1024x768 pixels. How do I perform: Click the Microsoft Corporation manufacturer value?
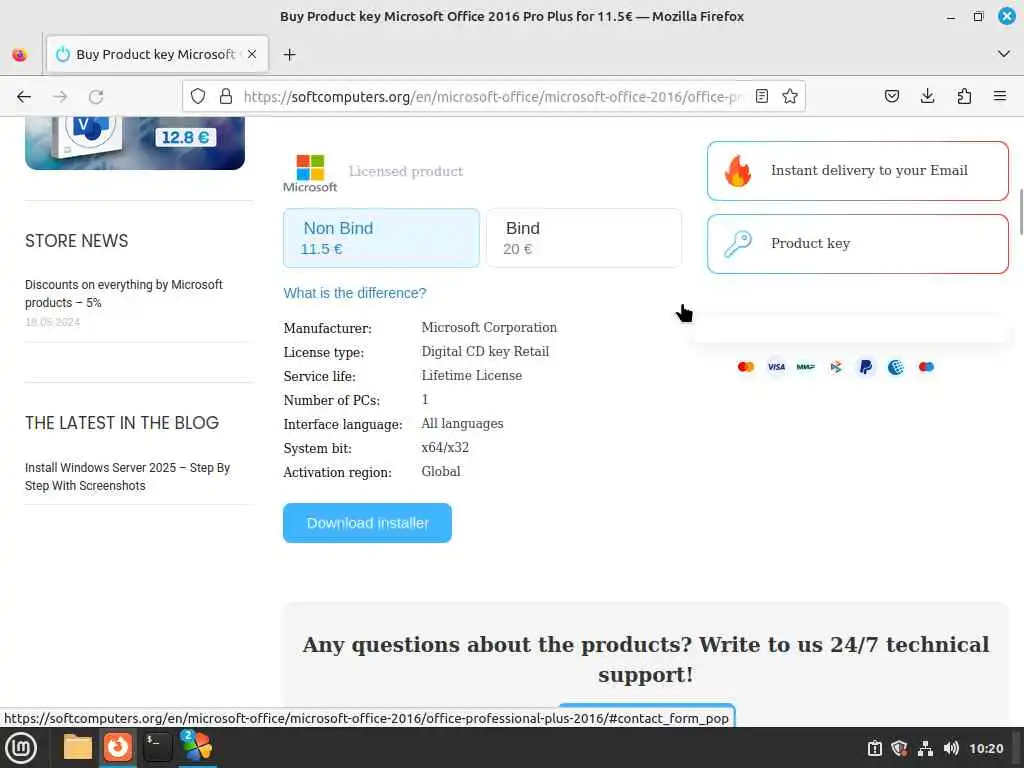coord(489,327)
